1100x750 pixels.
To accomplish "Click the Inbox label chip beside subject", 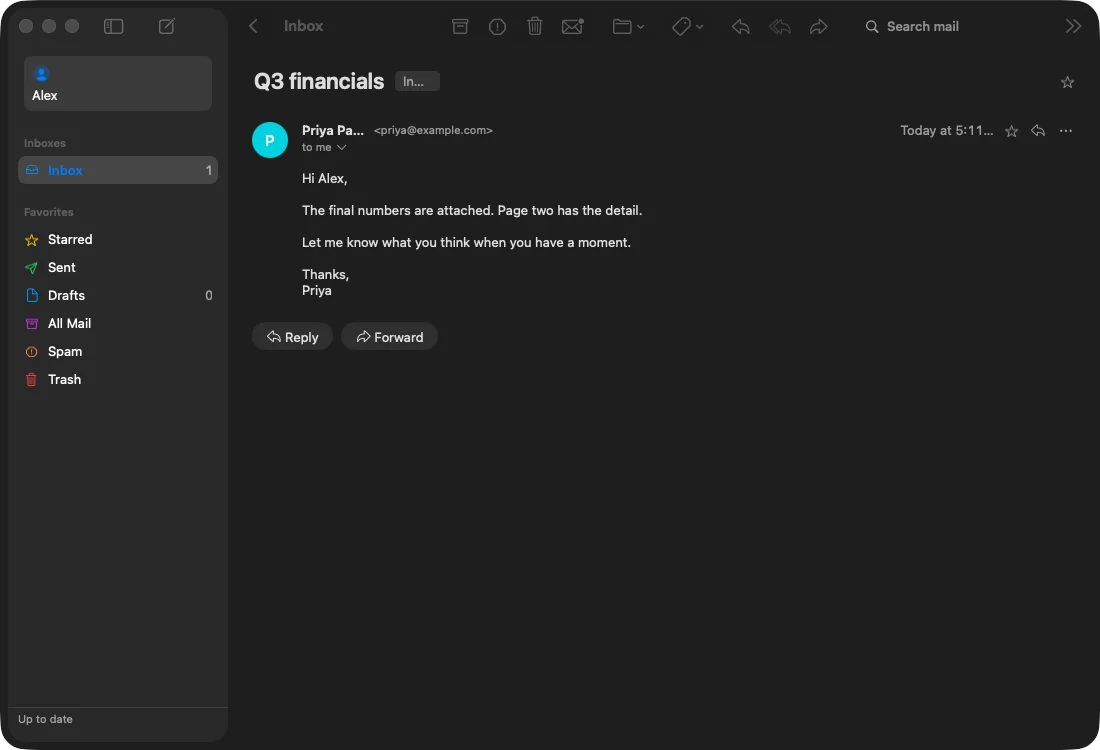I will point(417,81).
